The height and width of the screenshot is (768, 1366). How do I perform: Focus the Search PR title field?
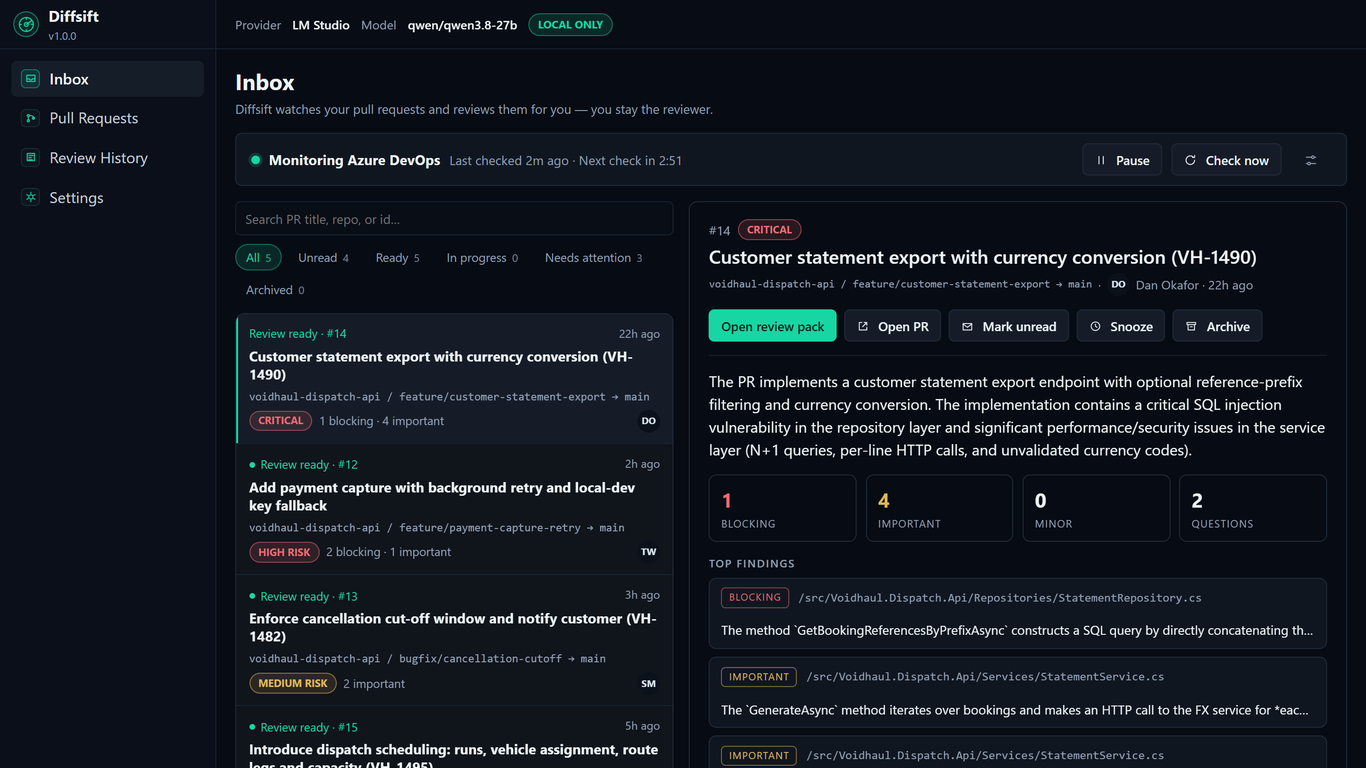[x=454, y=219]
